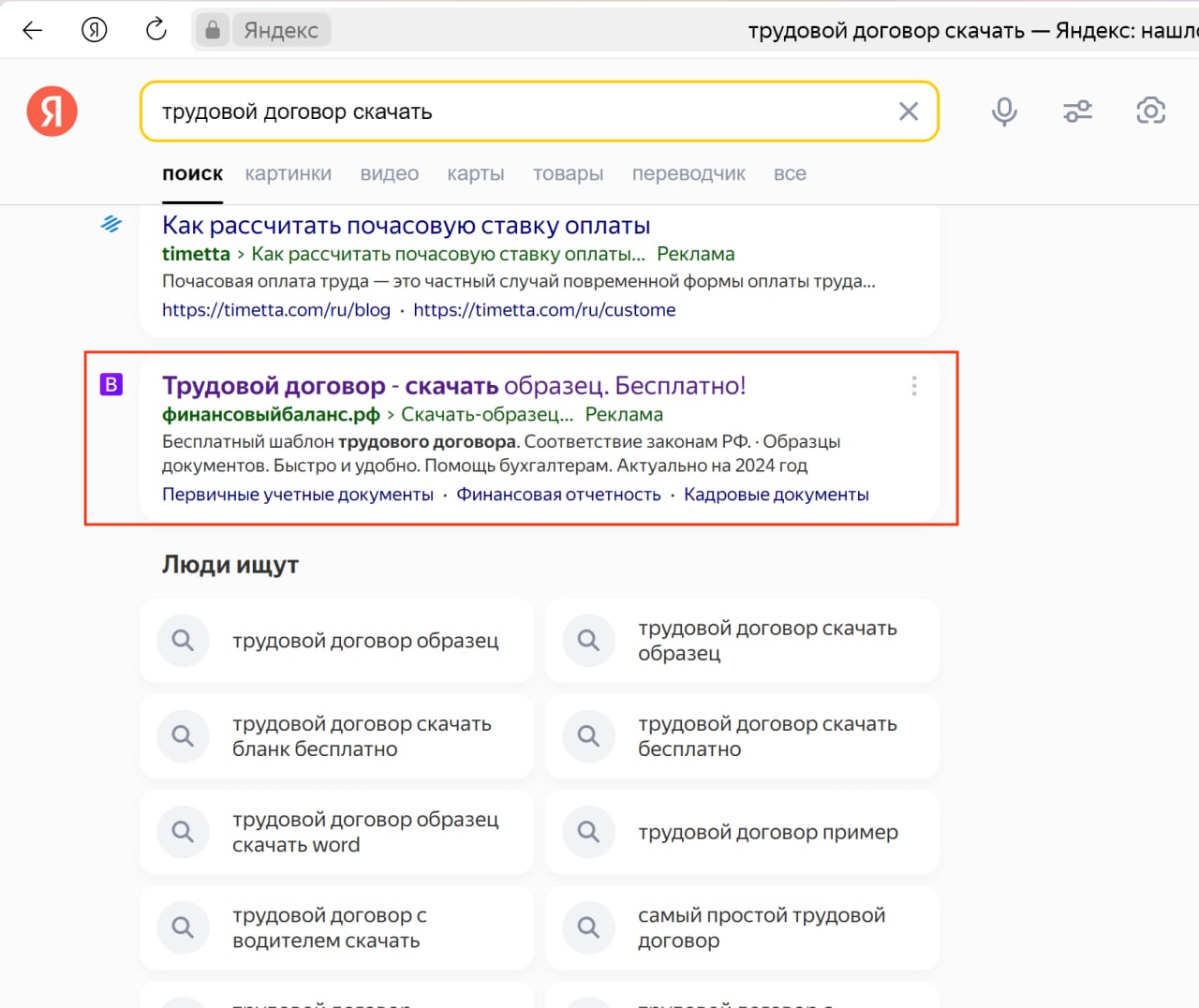Reload the page with the refresh icon
The image size is (1199, 1008).
click(x=156, y=30)
